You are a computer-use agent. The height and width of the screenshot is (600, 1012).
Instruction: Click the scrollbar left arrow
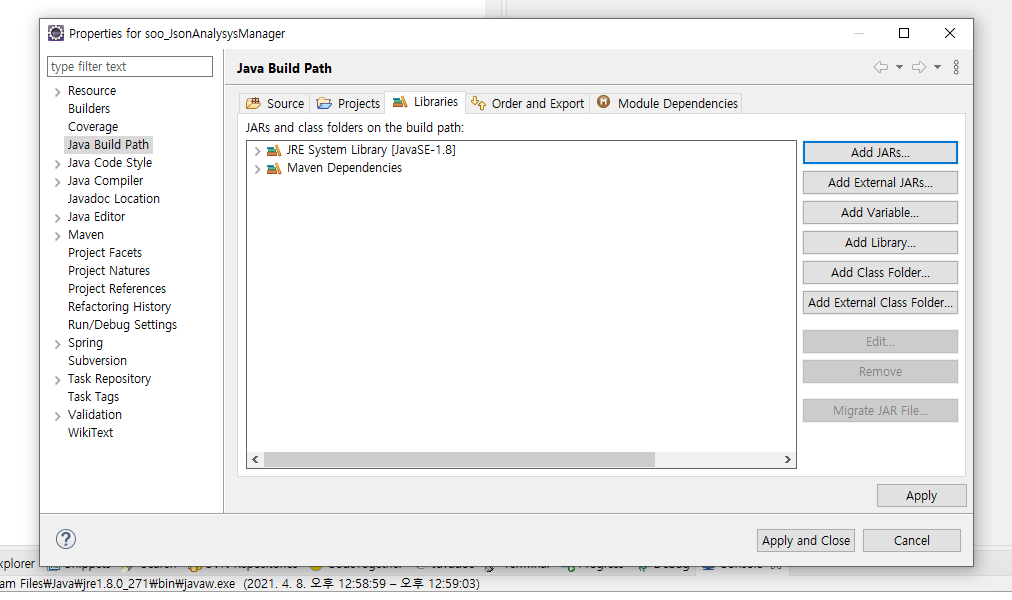255,459
